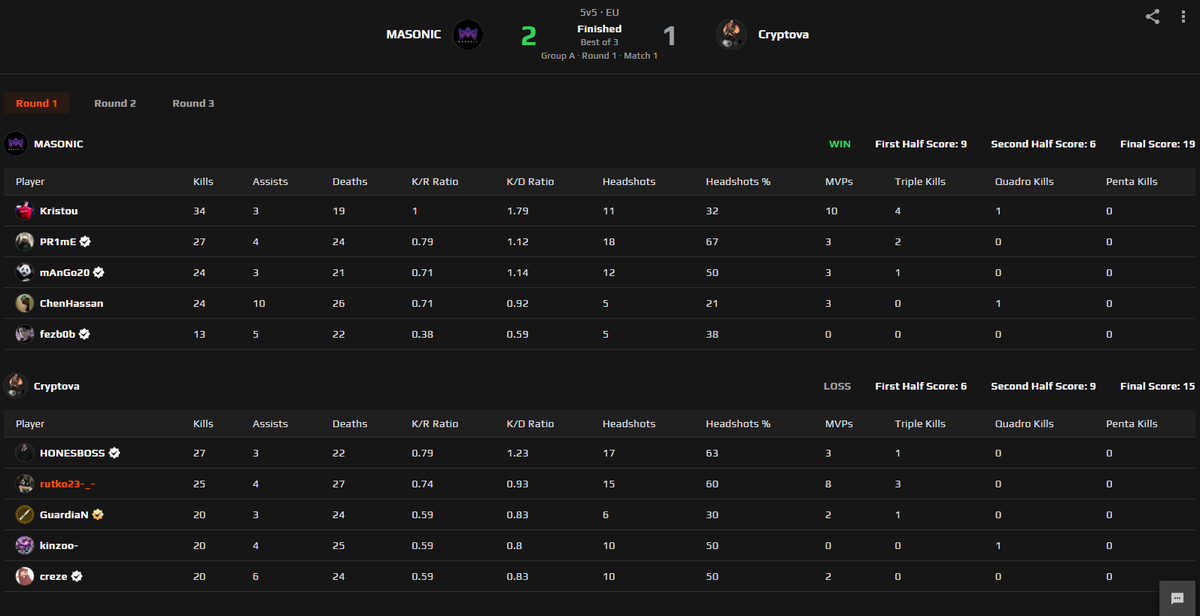The image size is (1200, 616).
Task: Click the share icon
Action: 1153,16
